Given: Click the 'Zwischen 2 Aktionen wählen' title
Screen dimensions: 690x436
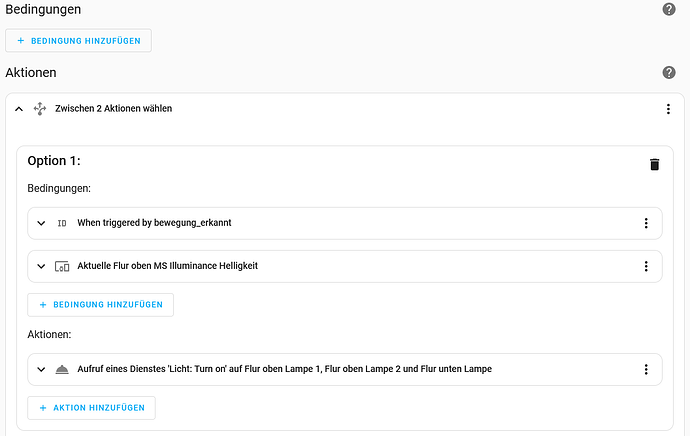Looking at the screenshot, I should click(114, 108).
